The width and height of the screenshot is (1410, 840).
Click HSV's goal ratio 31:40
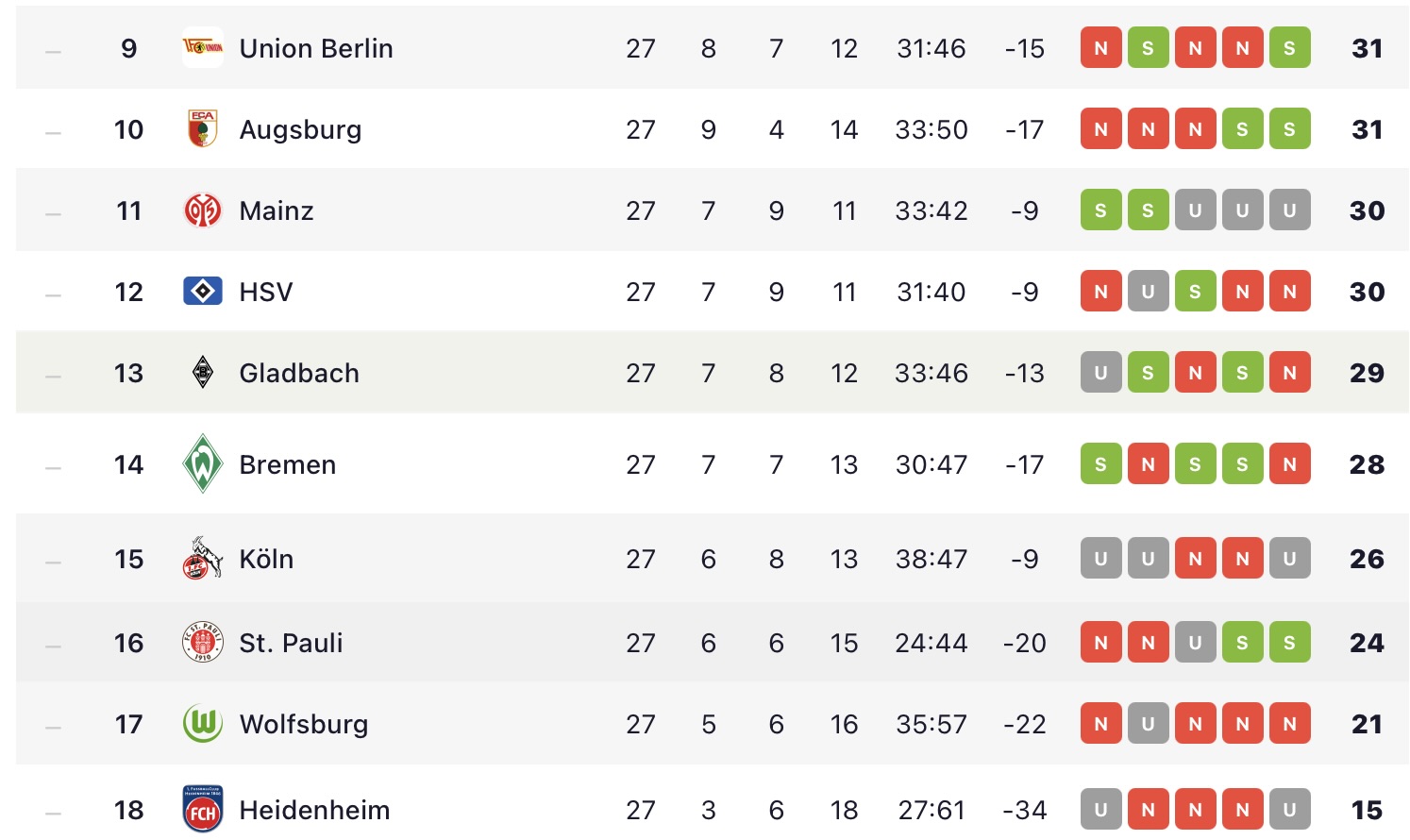click(931, 292)
